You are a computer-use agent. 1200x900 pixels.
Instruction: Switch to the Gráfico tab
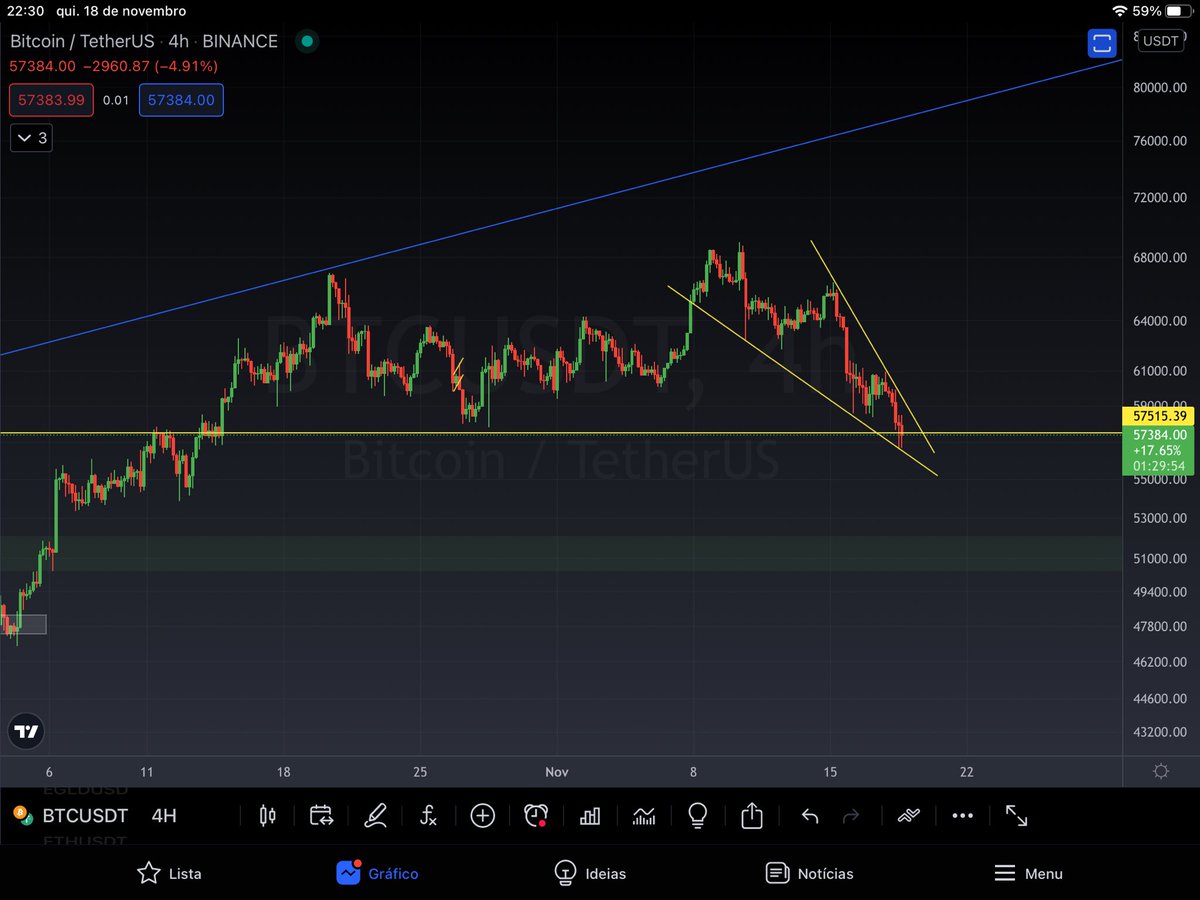[x=377, y=873]
